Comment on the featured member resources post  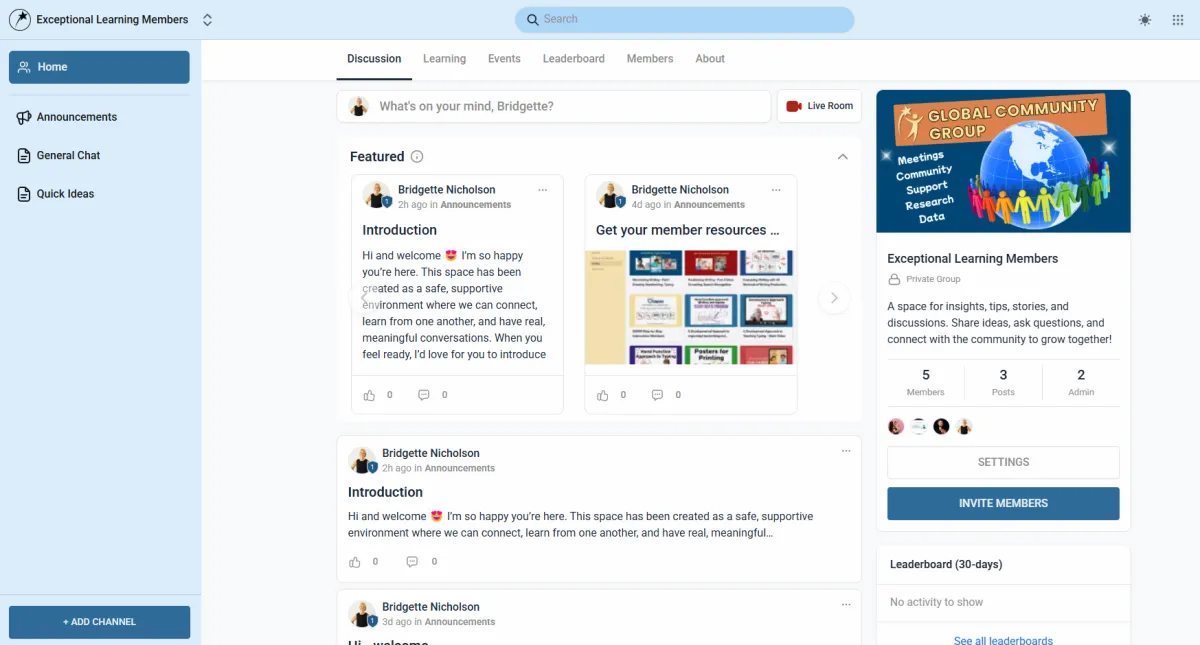click(x=657, y=395)
